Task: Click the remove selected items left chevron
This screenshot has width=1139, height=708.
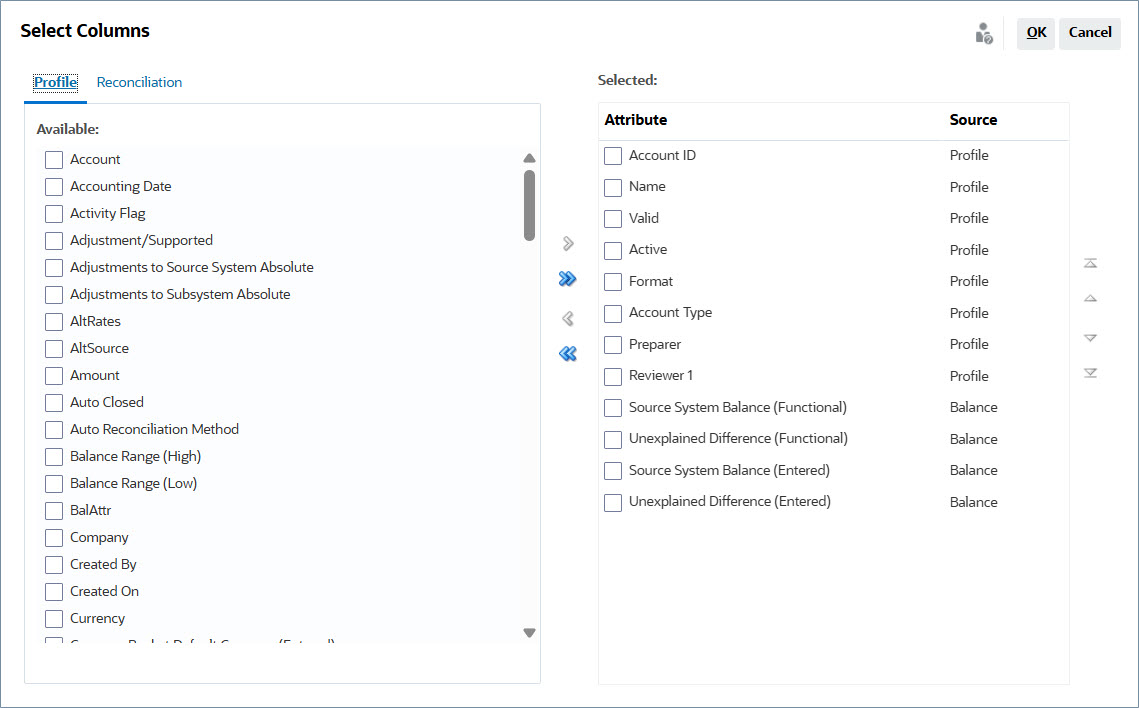Action: [x=567, y=317]
